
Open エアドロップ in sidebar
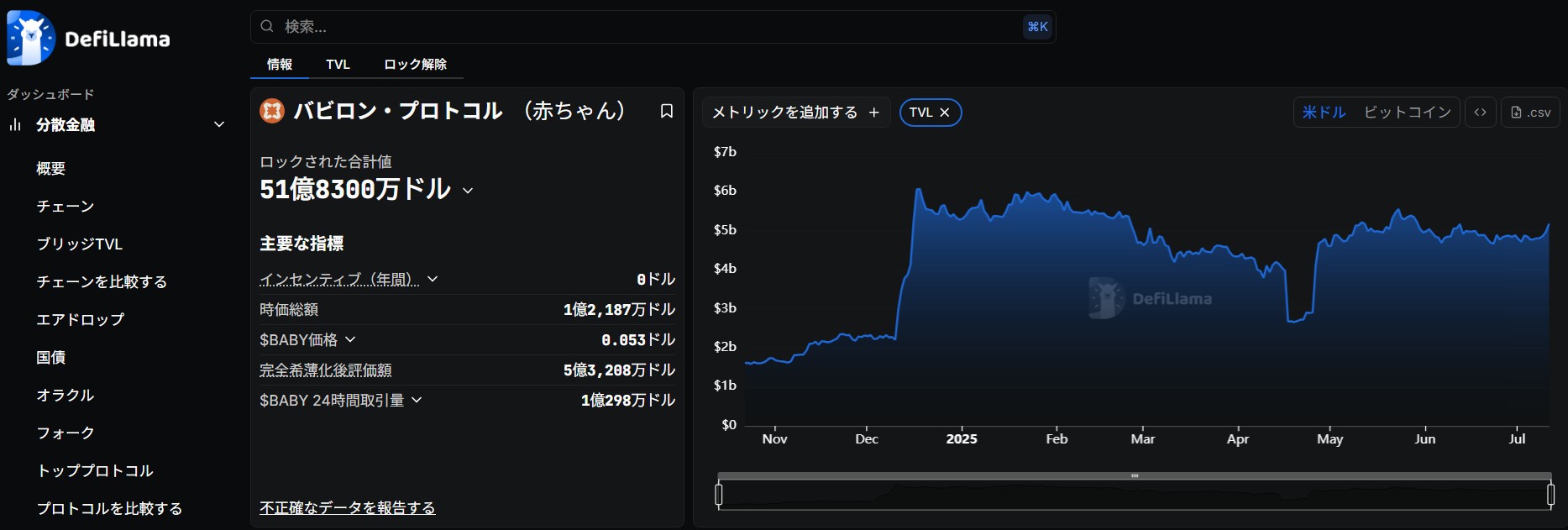[x=81, y=319]
